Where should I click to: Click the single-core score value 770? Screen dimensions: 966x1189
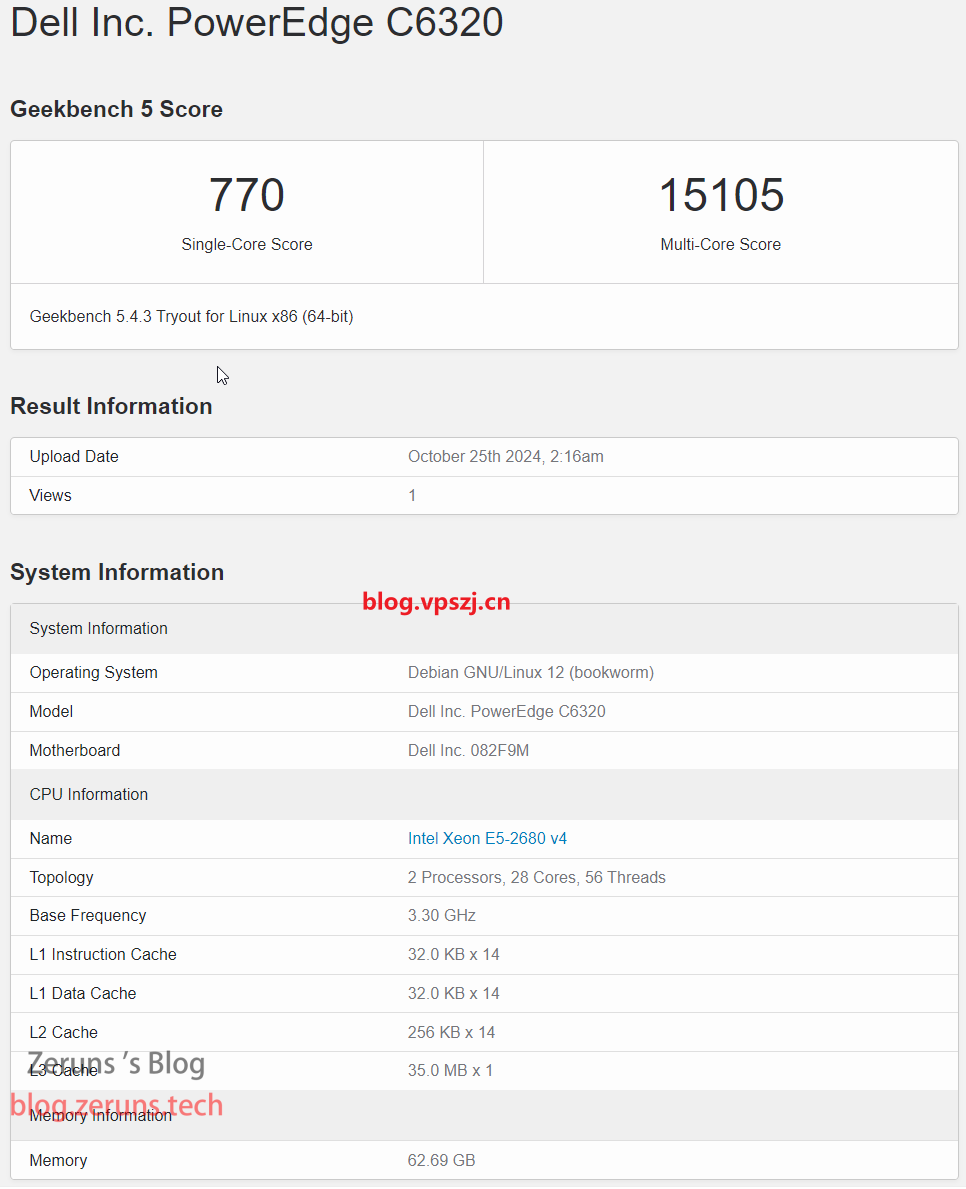pos(247,195)
